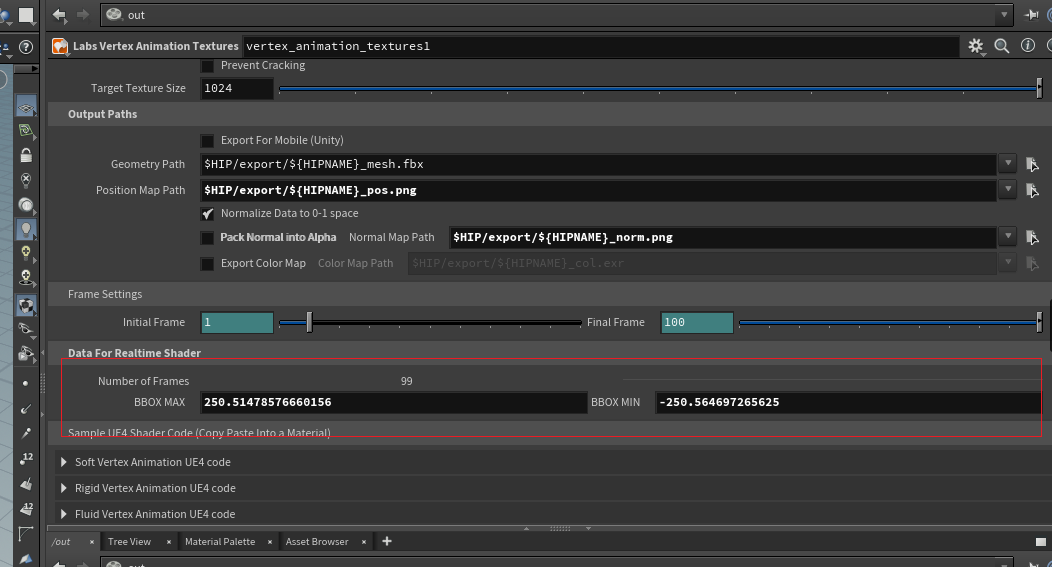Click the Initial Frame slider handle
The width and height of the screenshot is (1052, 567).
[309, 322]
